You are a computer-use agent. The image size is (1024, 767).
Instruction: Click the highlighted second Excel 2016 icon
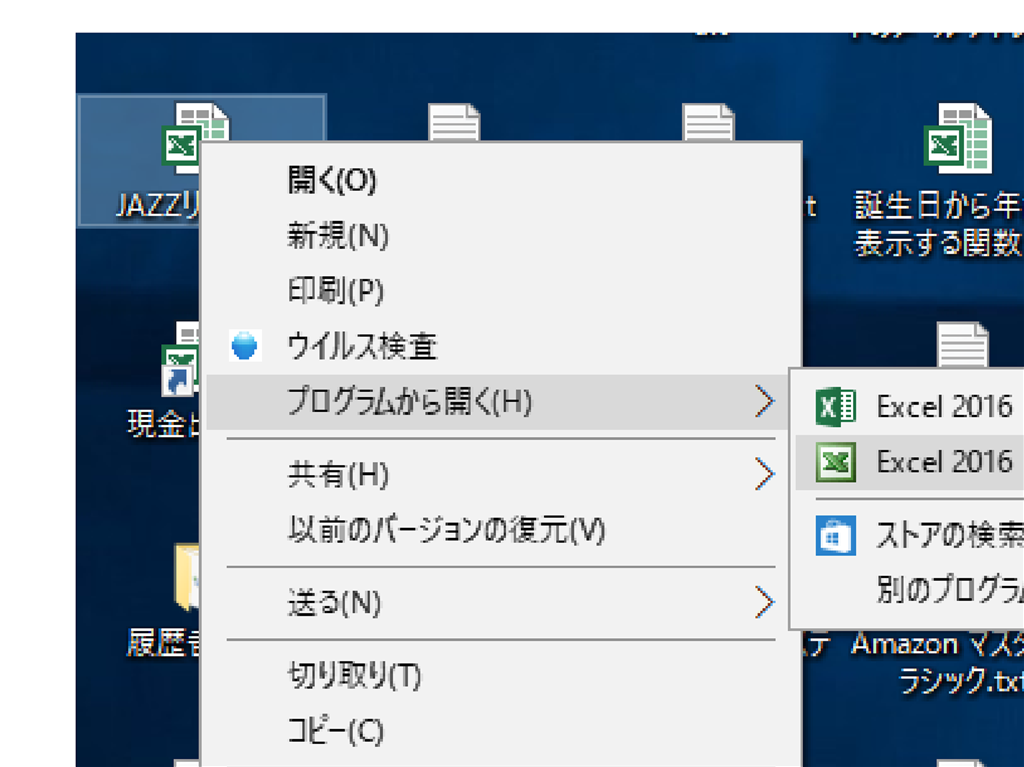coord(835,462)
